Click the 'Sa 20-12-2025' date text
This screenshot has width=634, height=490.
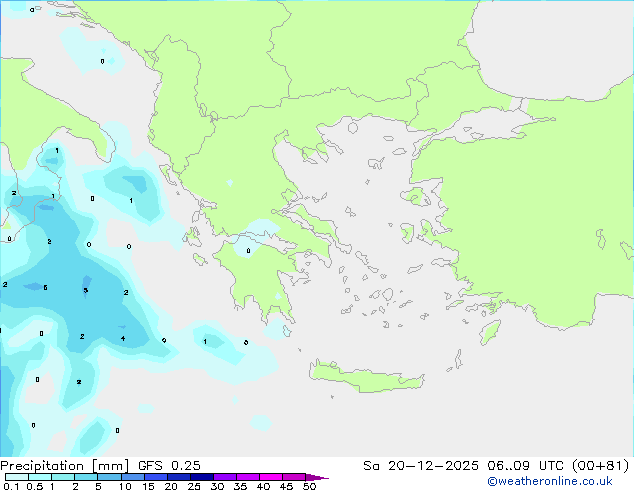pos(421,466)
